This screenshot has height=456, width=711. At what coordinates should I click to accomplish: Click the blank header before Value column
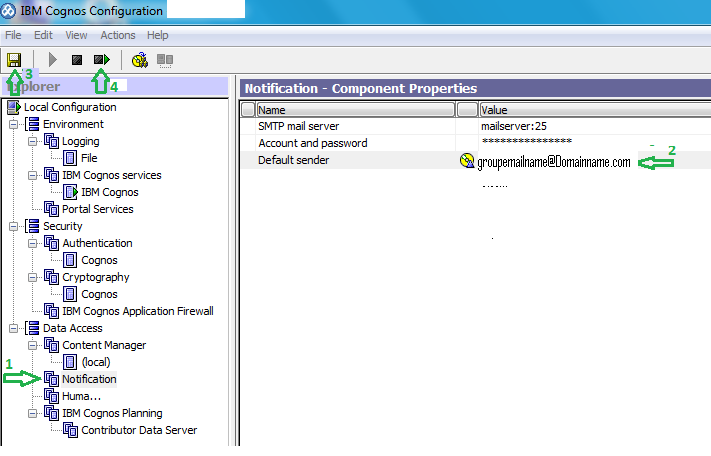(467, 110)
